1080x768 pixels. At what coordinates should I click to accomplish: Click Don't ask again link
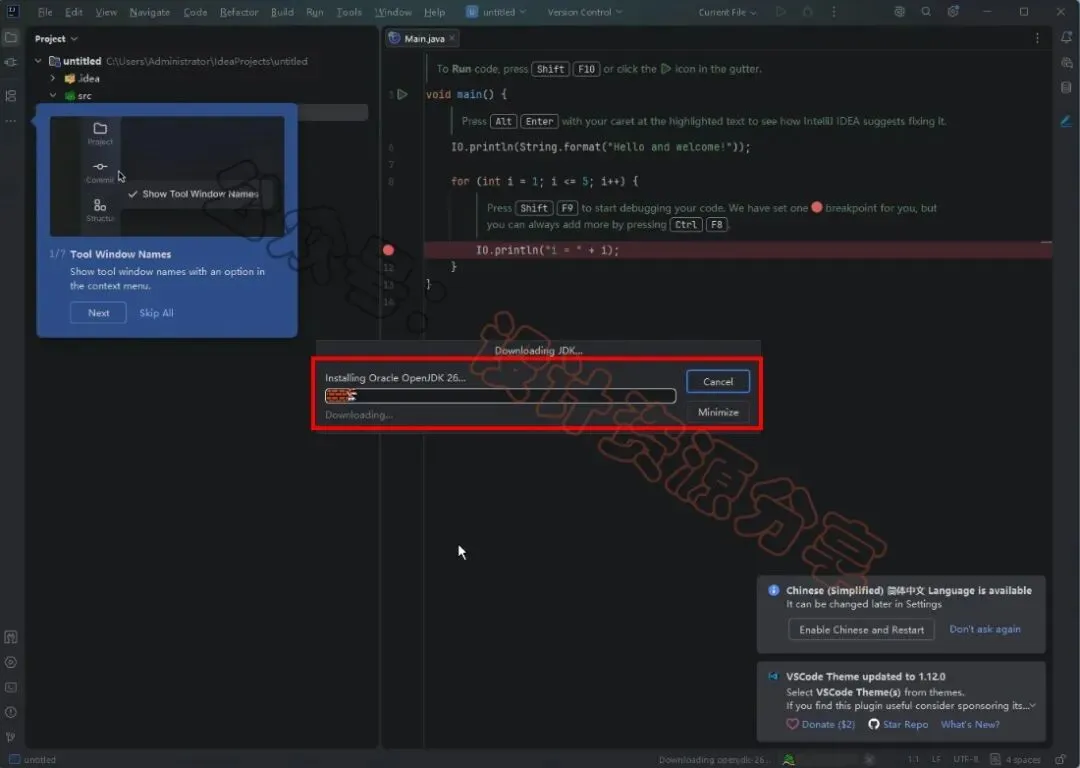984,629
